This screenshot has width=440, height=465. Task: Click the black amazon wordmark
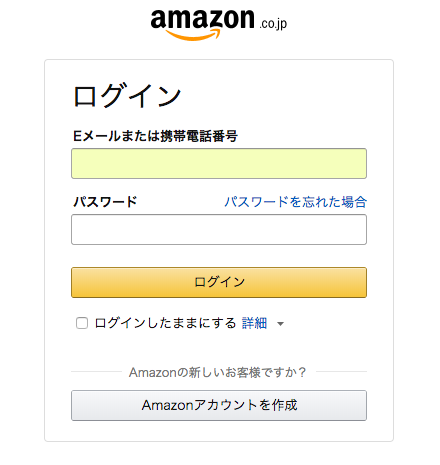point(202,19)
